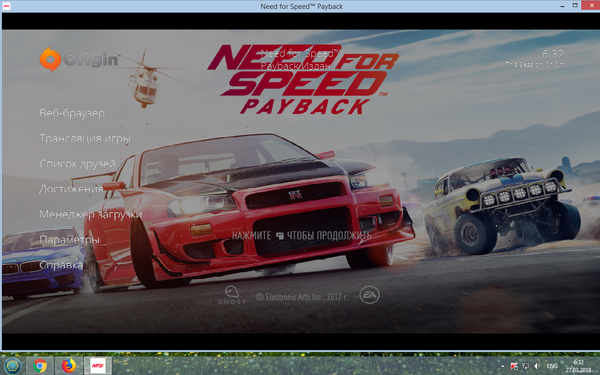This screenshot has width=600, height=375.
Task: Select Трансляция игры in the overlay menu
Action: coord(85,139)
